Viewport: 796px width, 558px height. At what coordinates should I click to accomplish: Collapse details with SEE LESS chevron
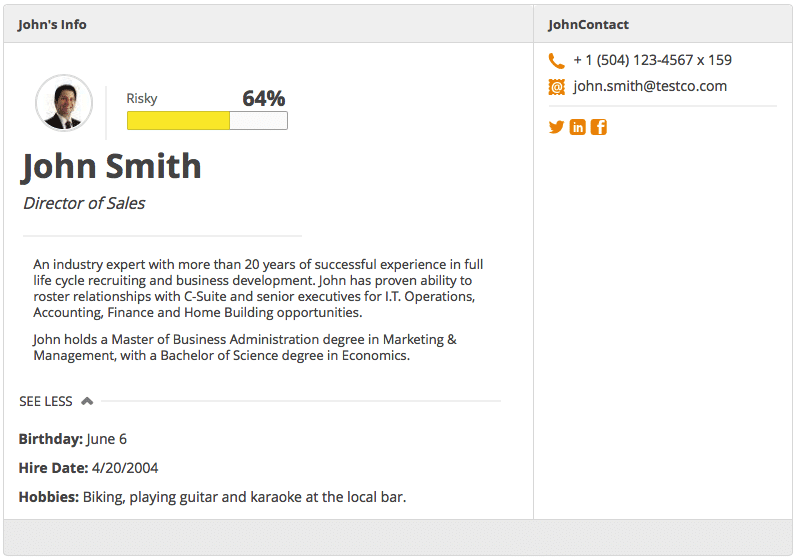point(87,401)
